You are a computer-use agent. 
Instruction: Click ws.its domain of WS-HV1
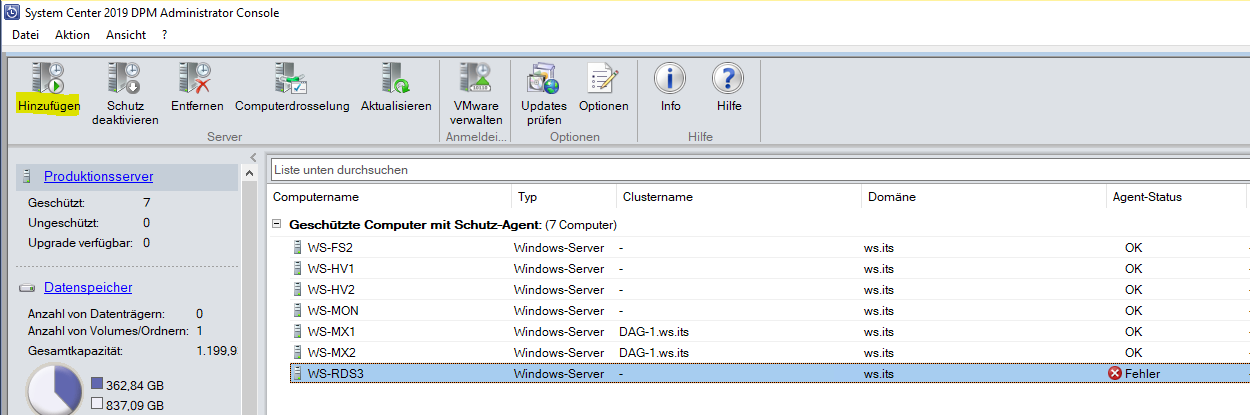click(880, 268)
